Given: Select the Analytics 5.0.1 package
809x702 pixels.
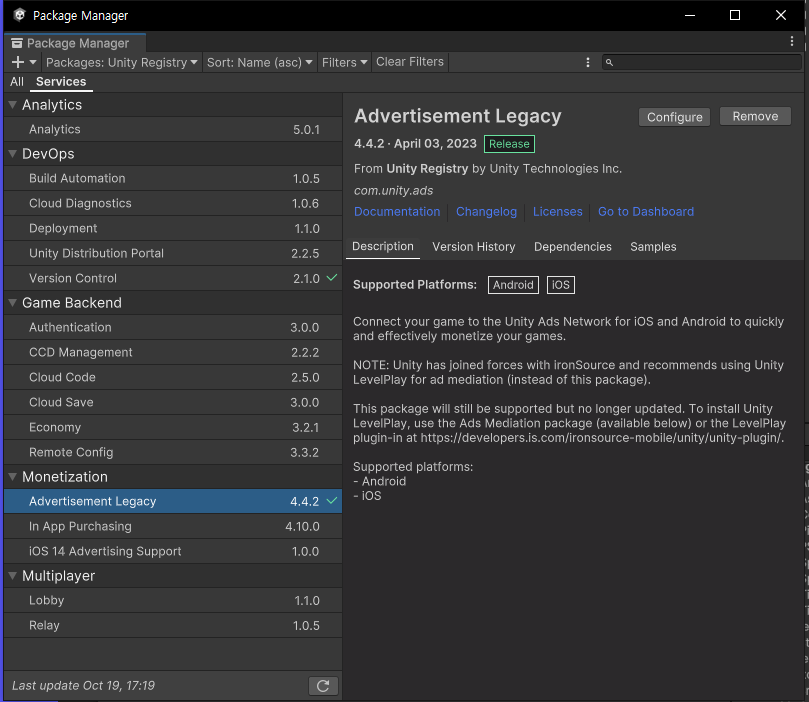Looking at the screenshot, I should pyautogui.click(x=173, y=129).
